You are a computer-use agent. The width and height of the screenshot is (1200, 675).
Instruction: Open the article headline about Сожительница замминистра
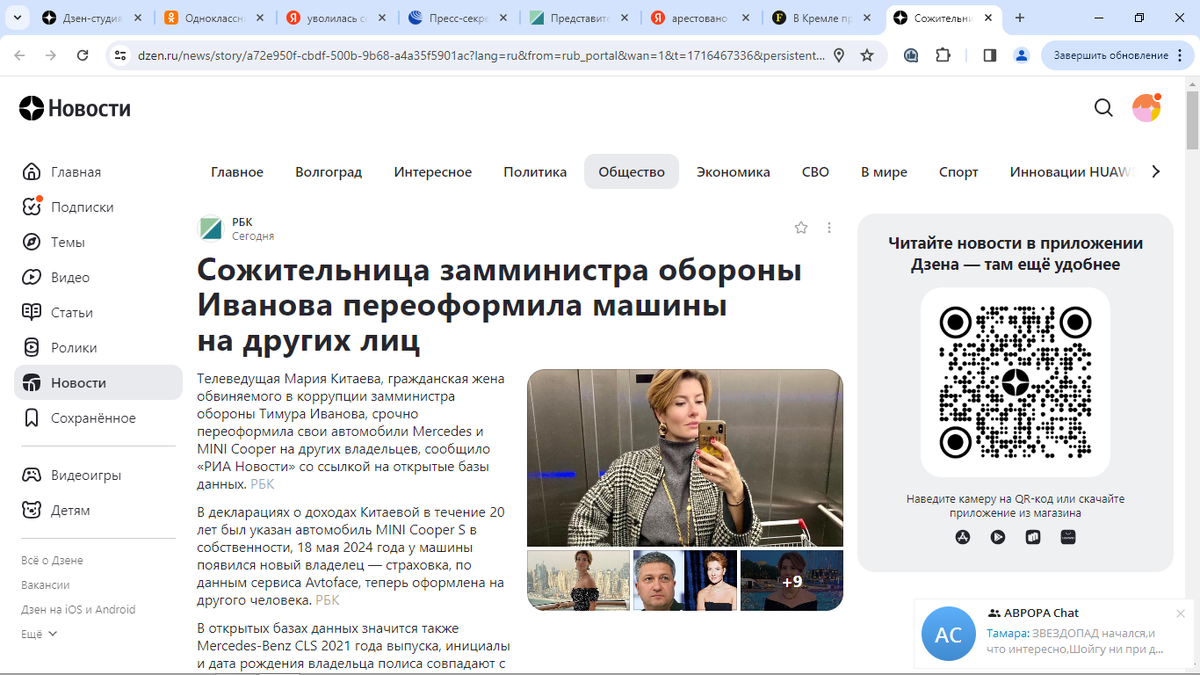pyautogui.click(x=499, y=305)
